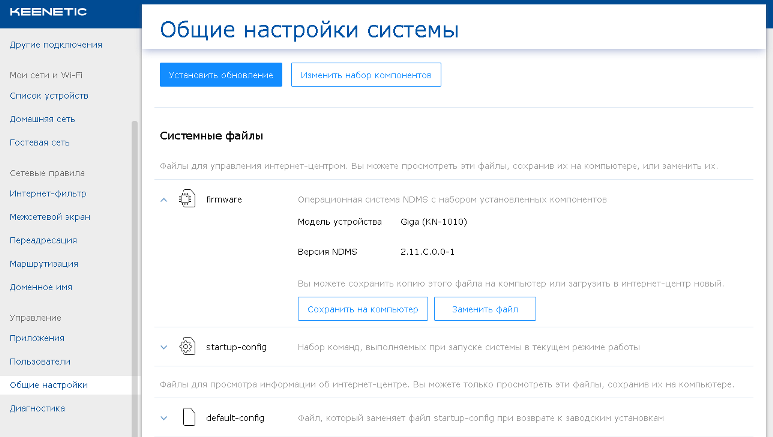Open Список устройств menu item
The height and width of the screenshot is (437, 773).
click(x=49, y=96)
